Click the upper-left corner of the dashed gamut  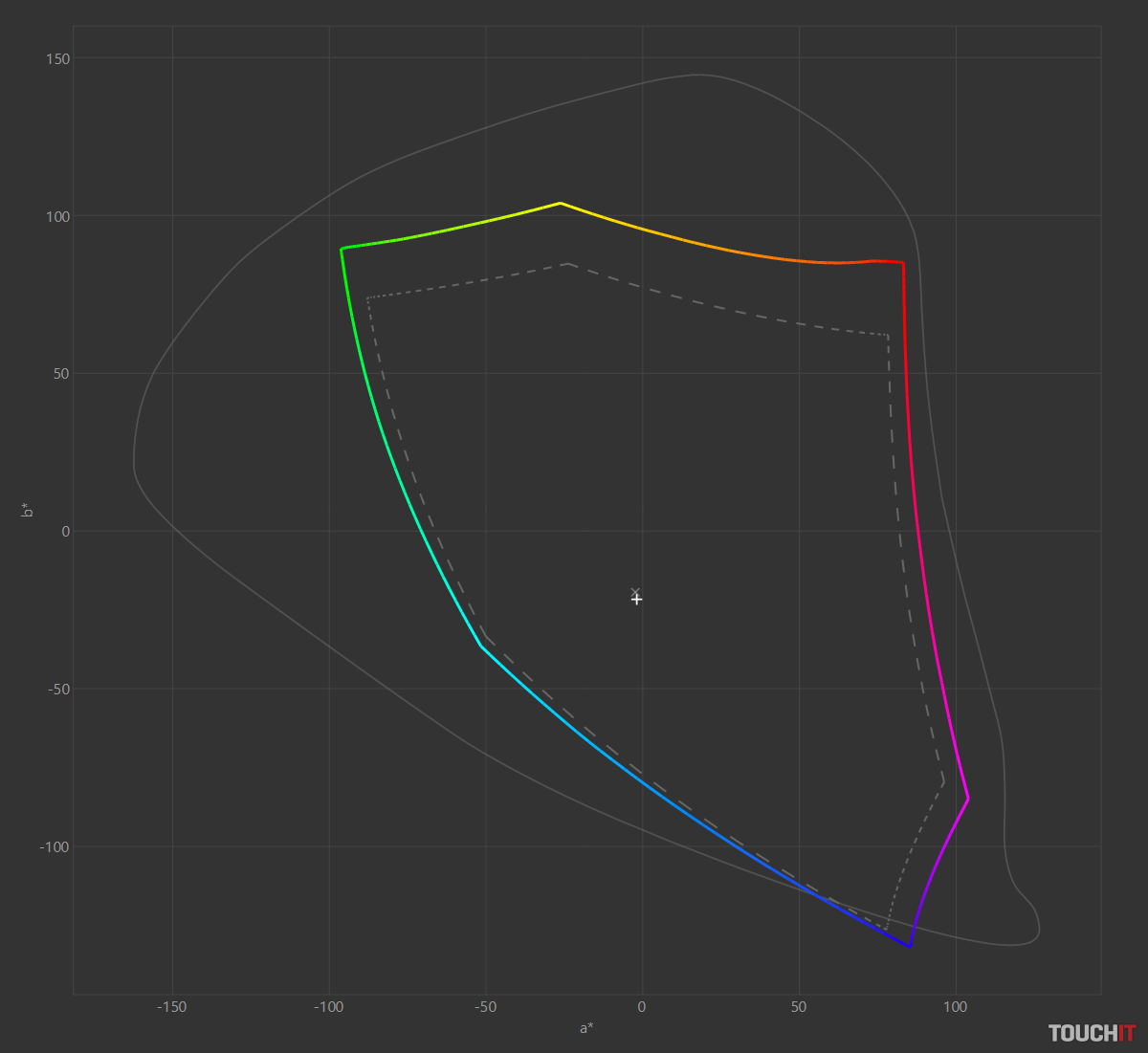[367, 298]
